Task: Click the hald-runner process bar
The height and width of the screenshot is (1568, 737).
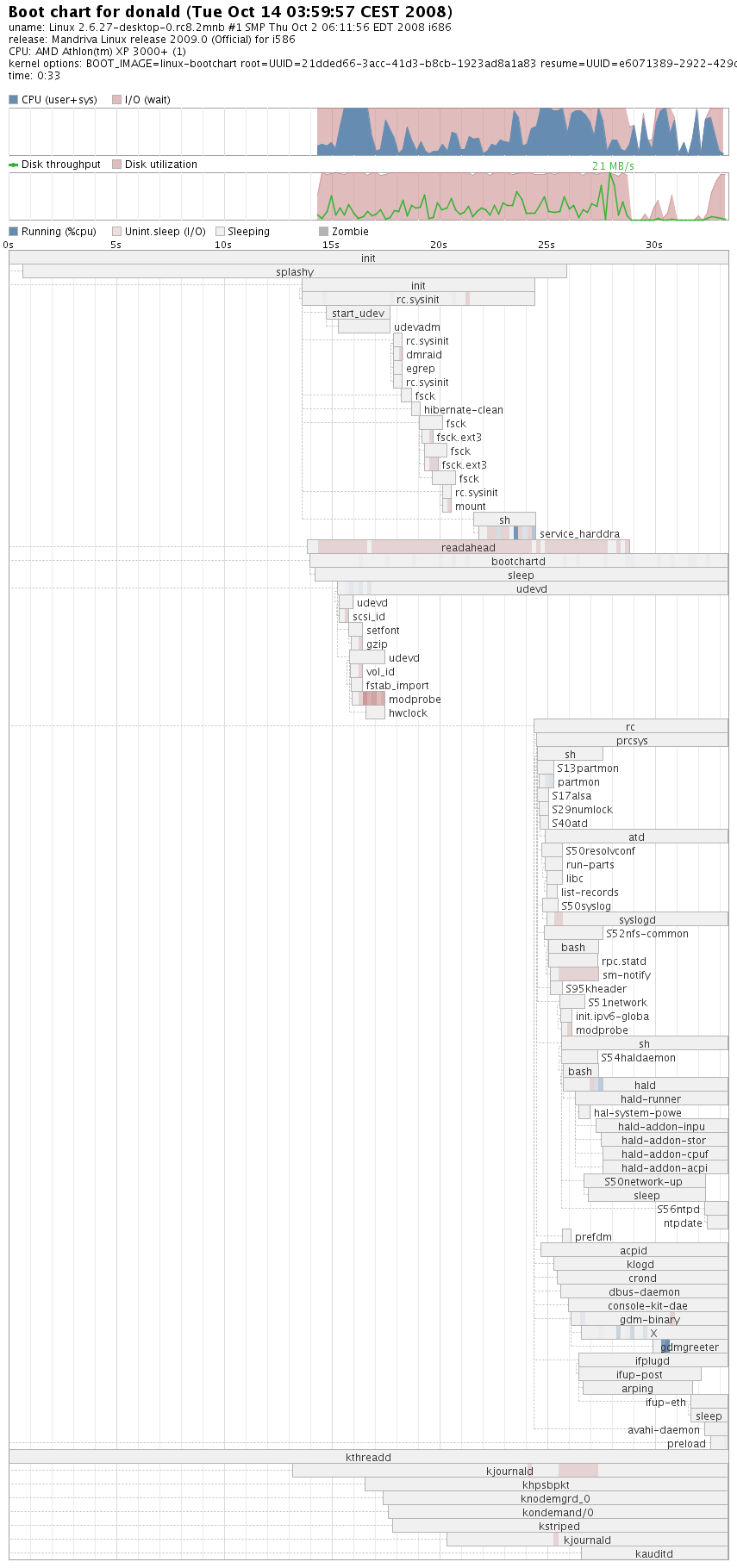Action: pos(650,1099)
